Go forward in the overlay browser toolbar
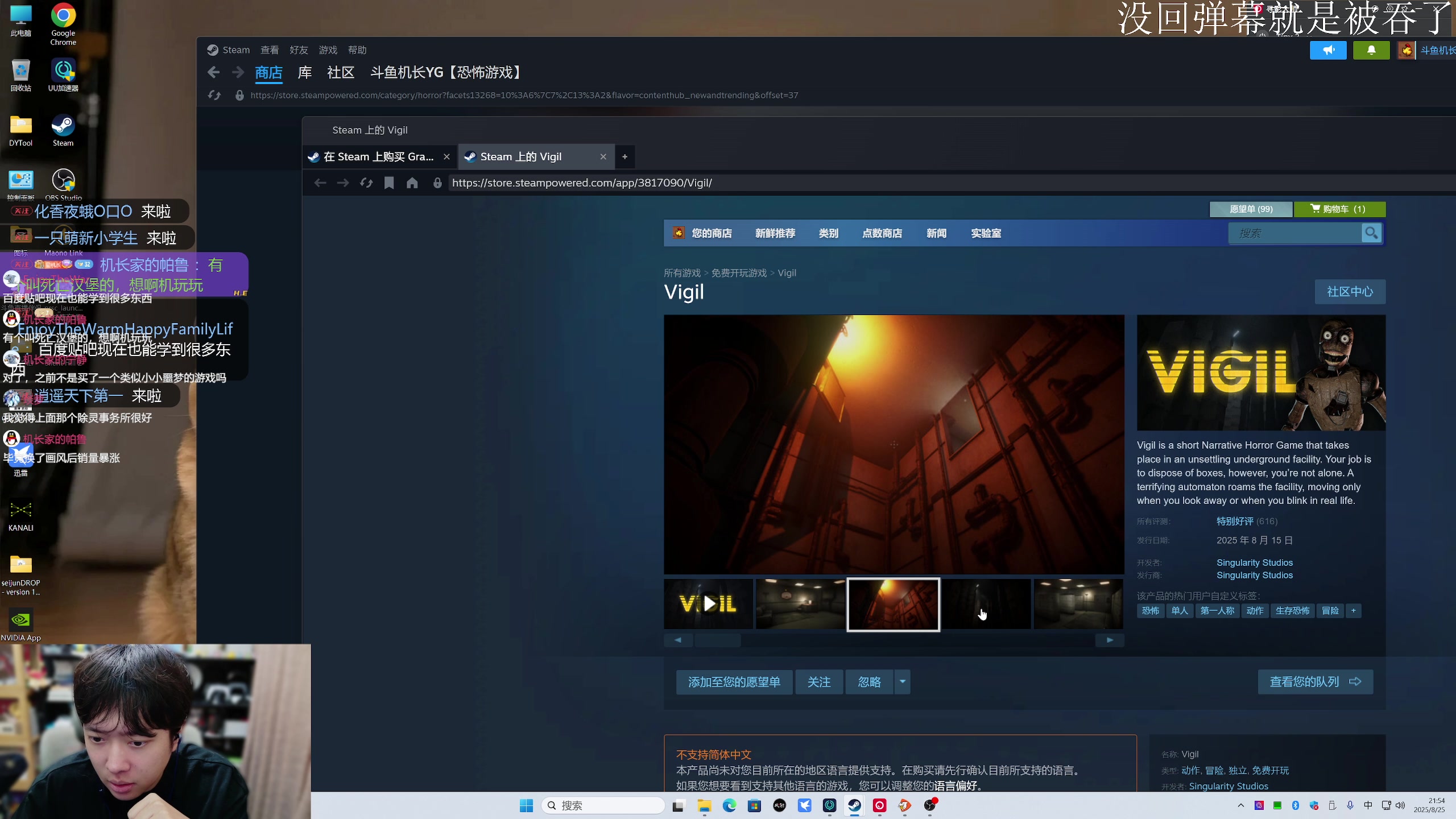 (343, 183)
